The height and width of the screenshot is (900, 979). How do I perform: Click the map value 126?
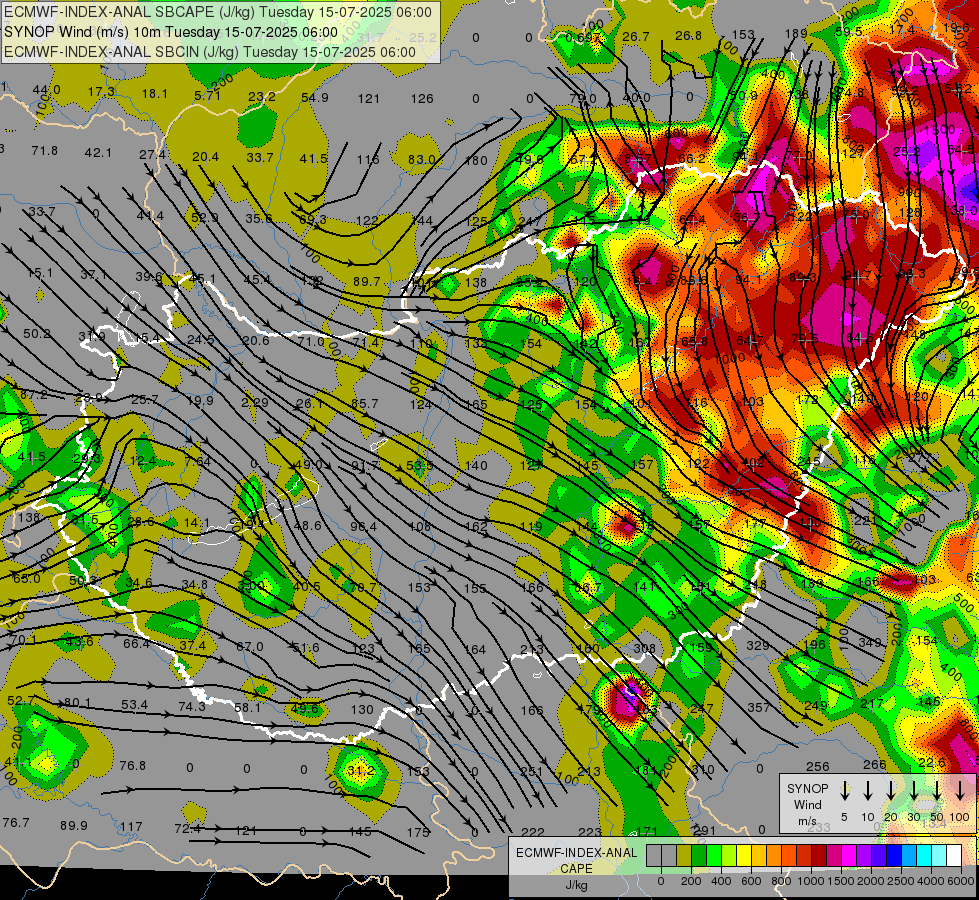click(422, 98)
